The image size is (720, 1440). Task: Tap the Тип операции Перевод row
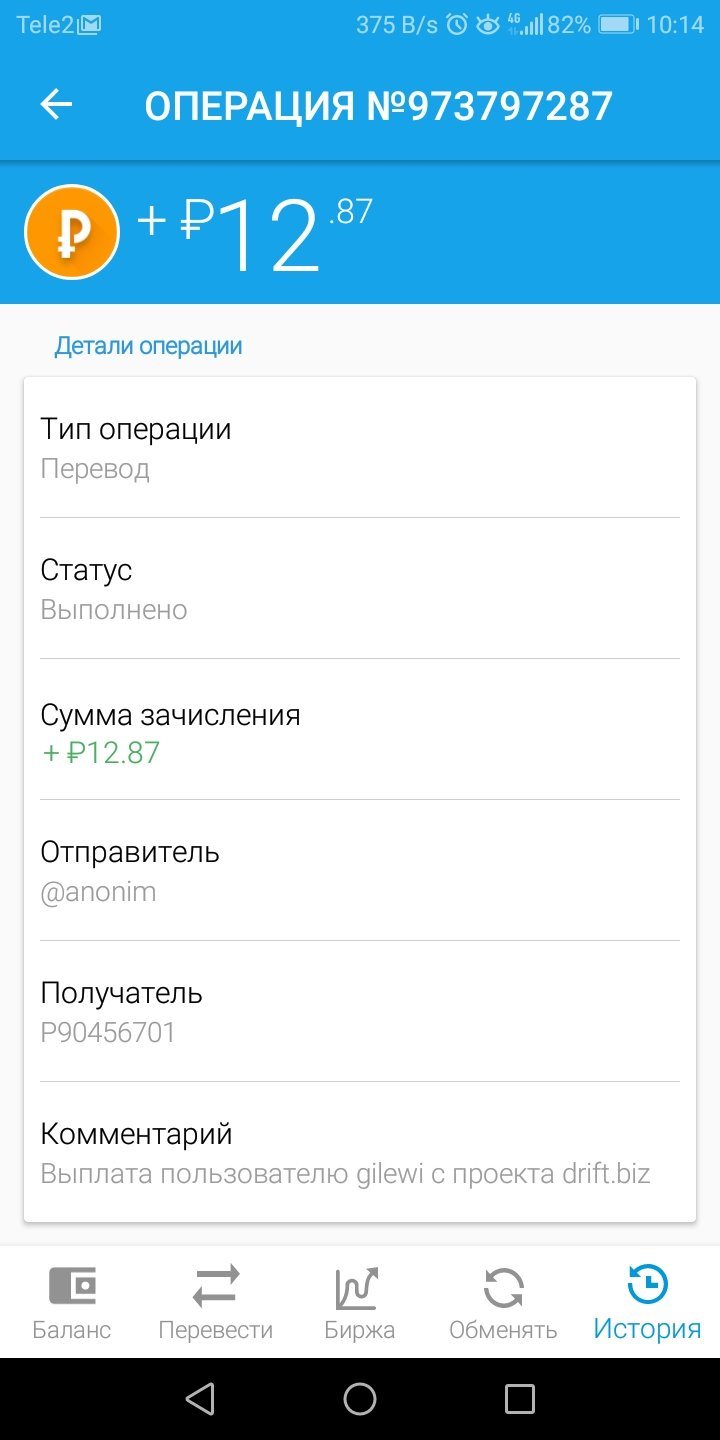360,448
